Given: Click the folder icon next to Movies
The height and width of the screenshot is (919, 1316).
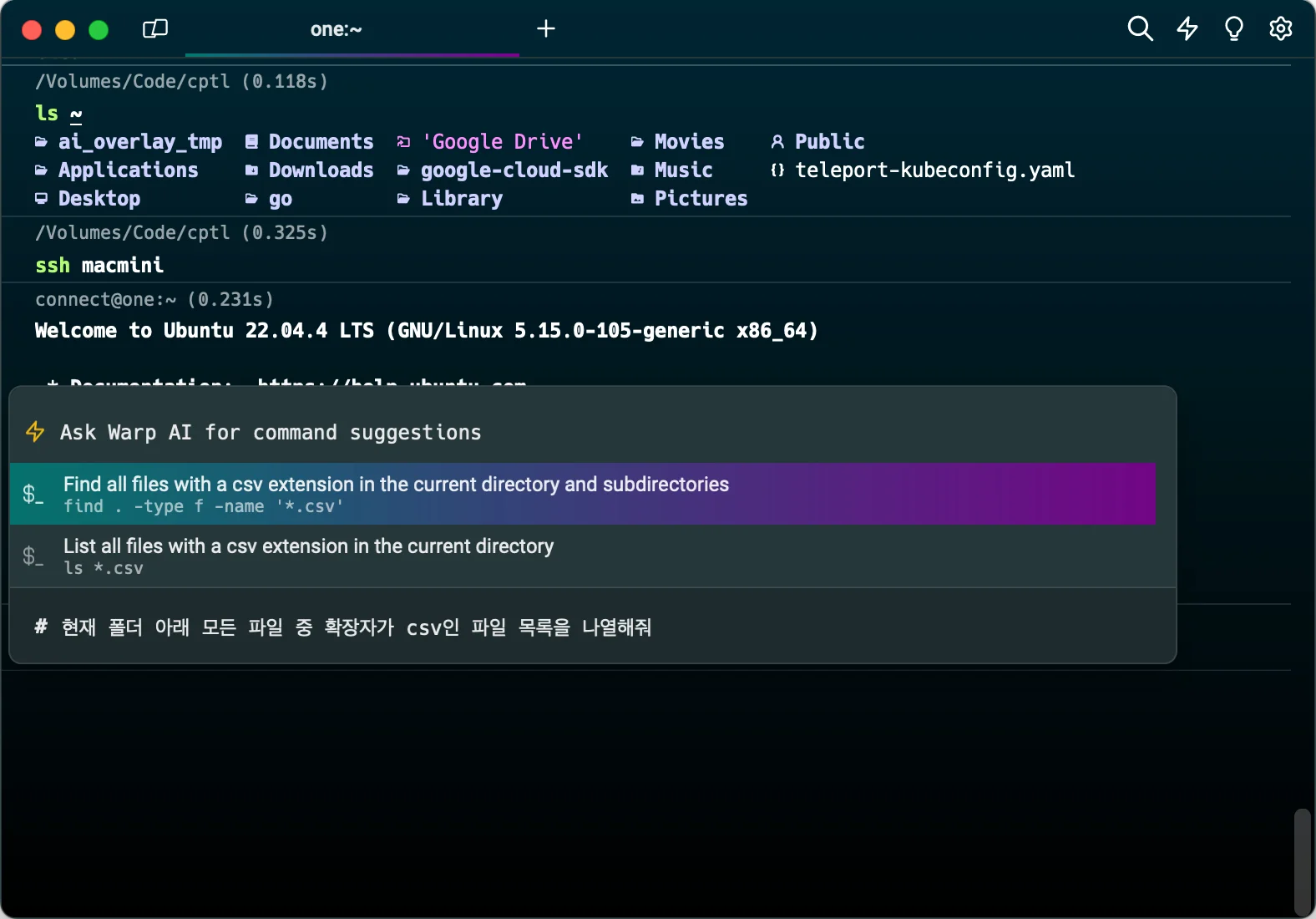Looking at the screenshot, I should pyautogui.click(x=637, y=142).
